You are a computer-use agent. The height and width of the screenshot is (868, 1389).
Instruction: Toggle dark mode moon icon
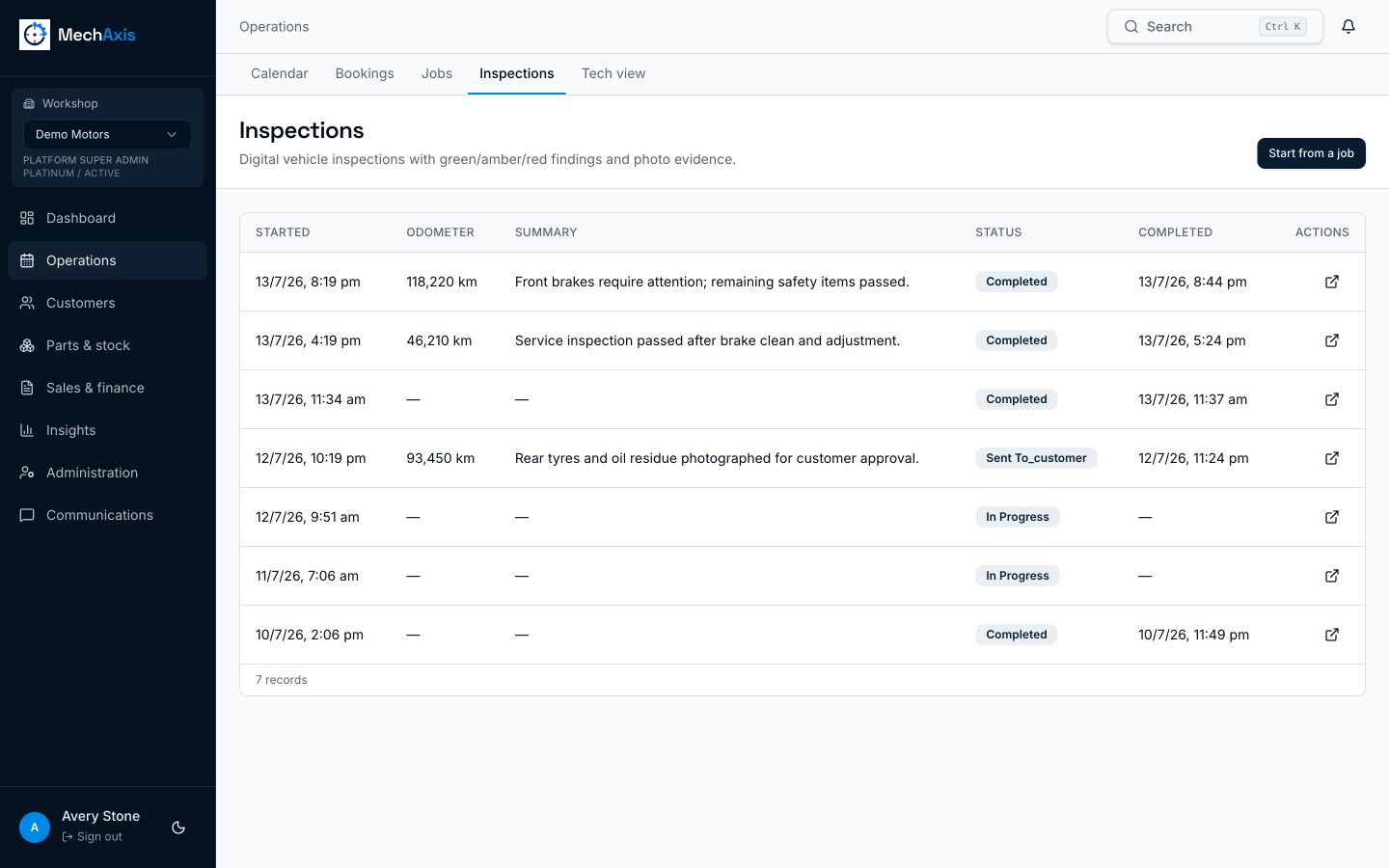178,827
